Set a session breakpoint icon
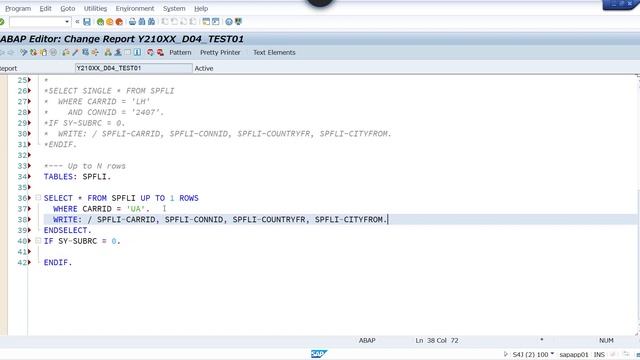Viewport: 640px width, 360px height. pos(150,52)
